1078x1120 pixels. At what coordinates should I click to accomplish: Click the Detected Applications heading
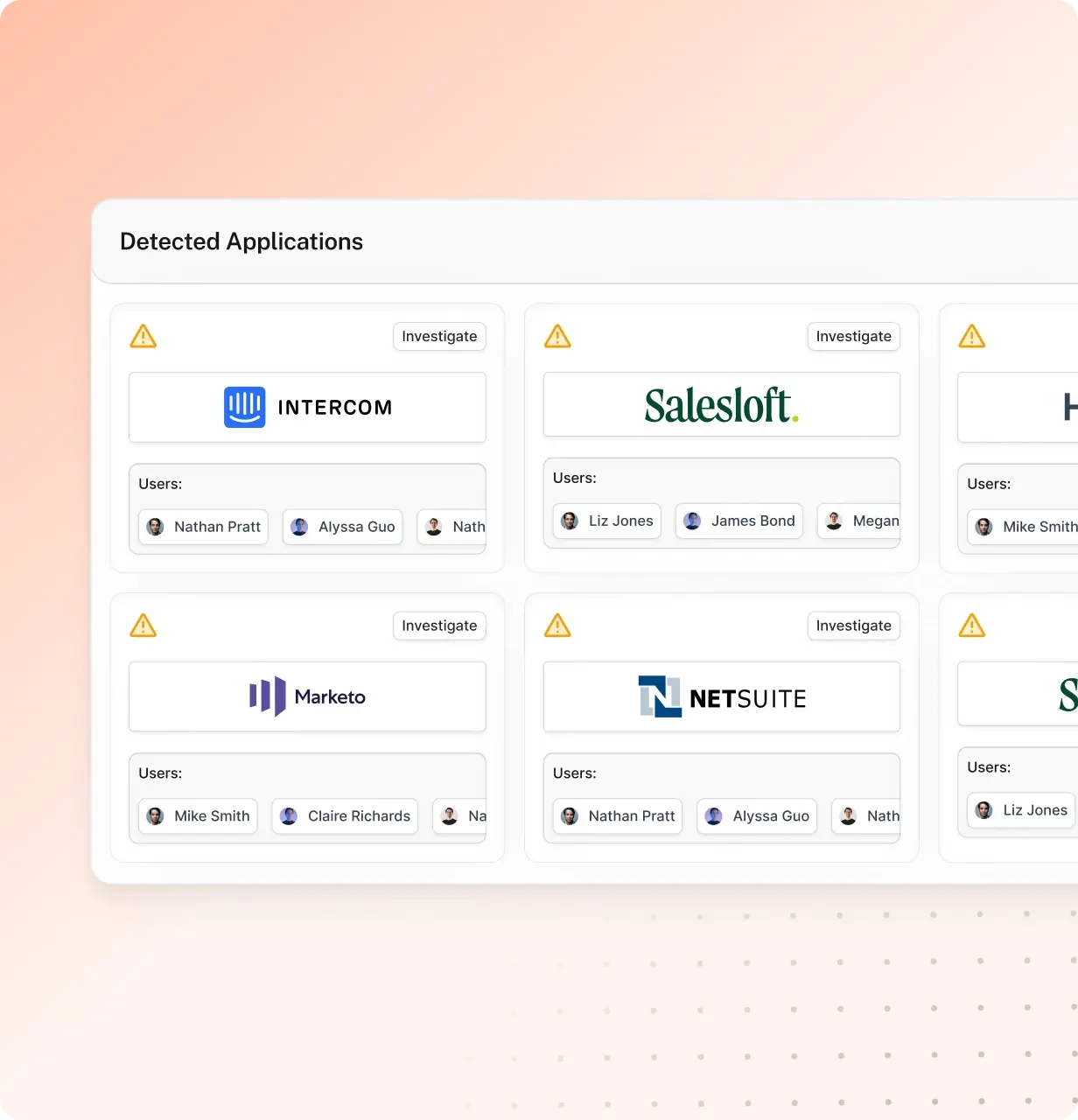click(x=241, y=241)
